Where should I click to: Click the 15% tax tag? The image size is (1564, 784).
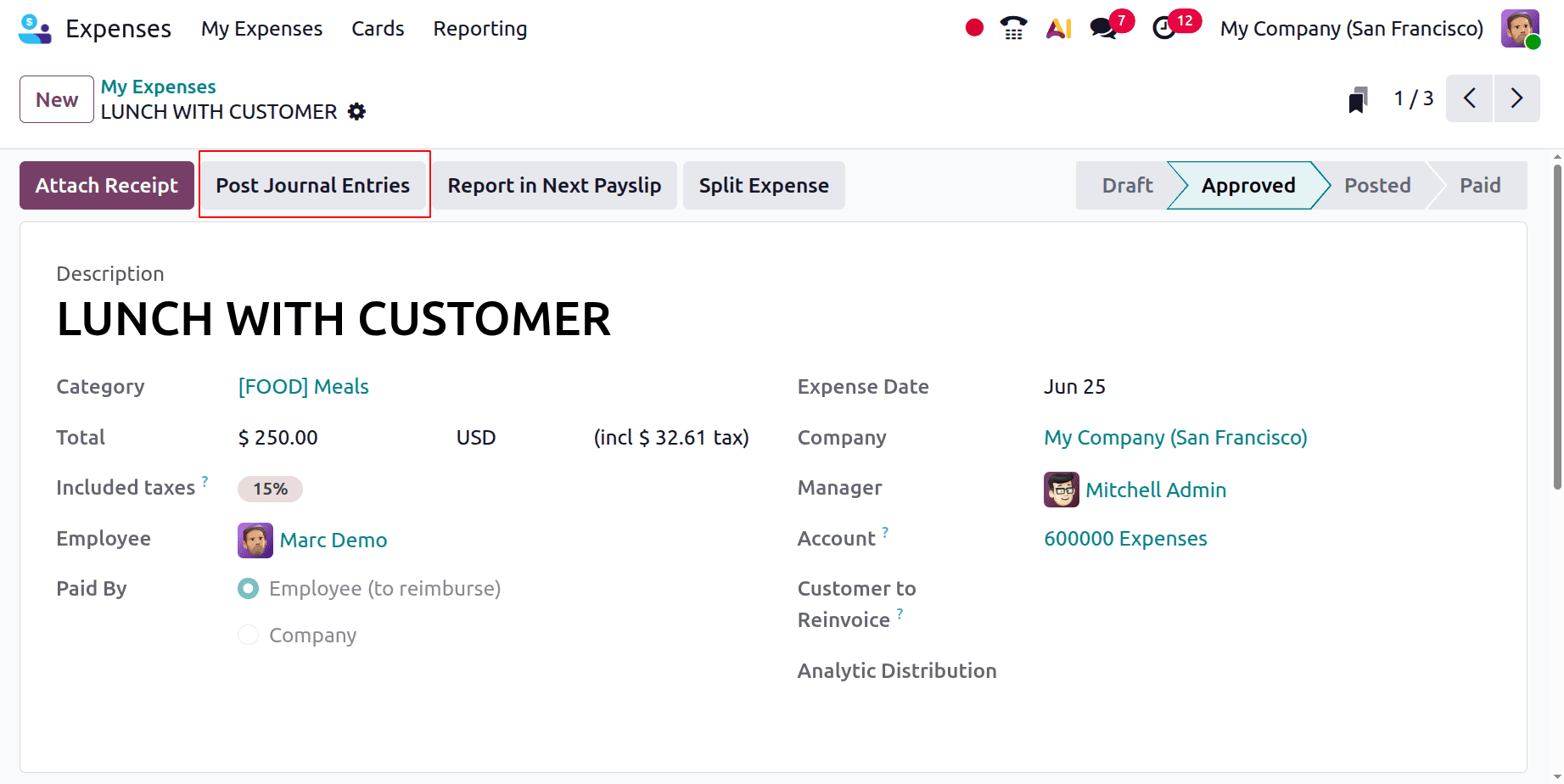270,489
